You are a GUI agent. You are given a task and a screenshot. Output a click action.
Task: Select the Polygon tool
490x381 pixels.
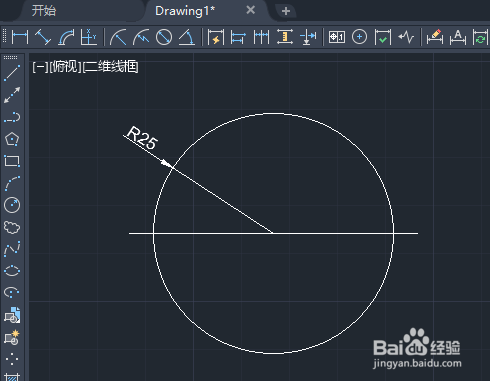pos(12,139)
